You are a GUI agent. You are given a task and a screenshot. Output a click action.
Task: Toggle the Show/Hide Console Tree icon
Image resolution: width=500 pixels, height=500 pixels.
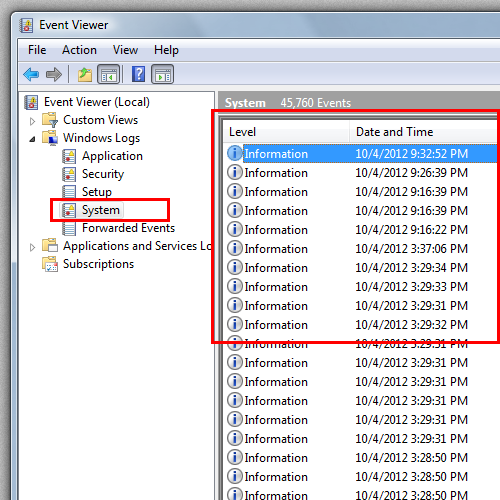[108, 74]
